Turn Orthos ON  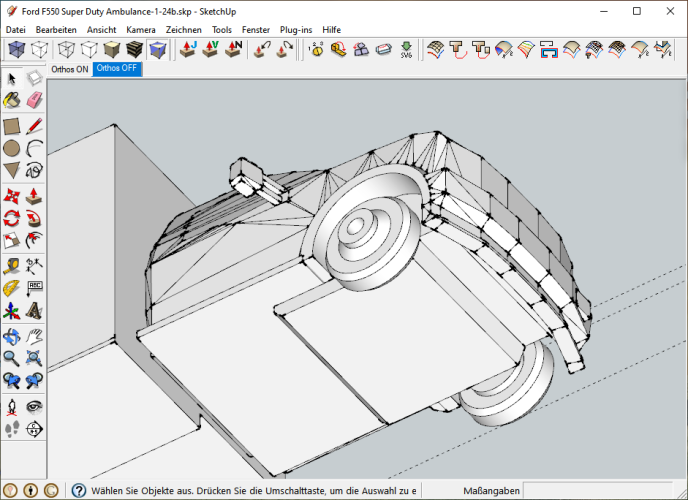click(70, 69)
